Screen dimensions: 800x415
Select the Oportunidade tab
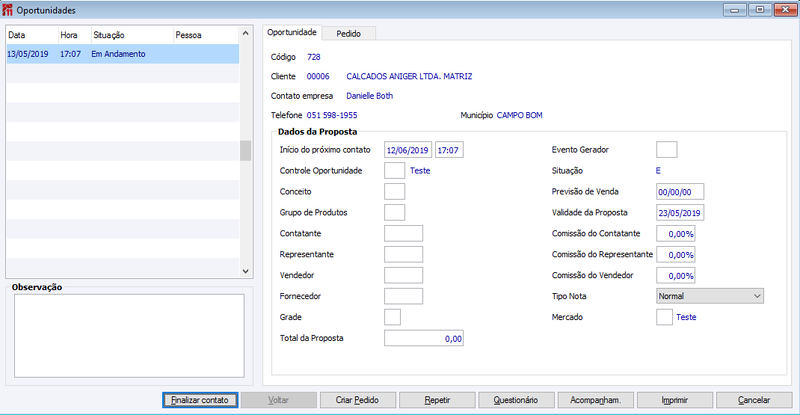point(292,32)
